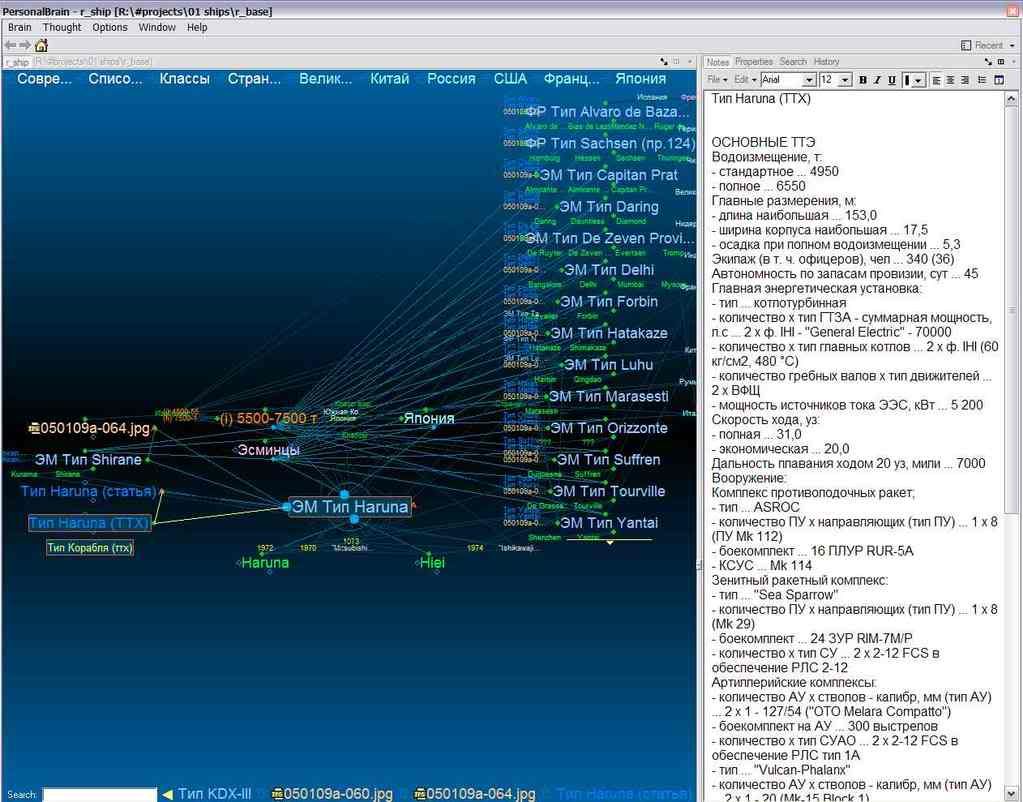The width and height of the screenshot is (1023, 802).
Task: Center the note text
Action: (x=951, y=80)
